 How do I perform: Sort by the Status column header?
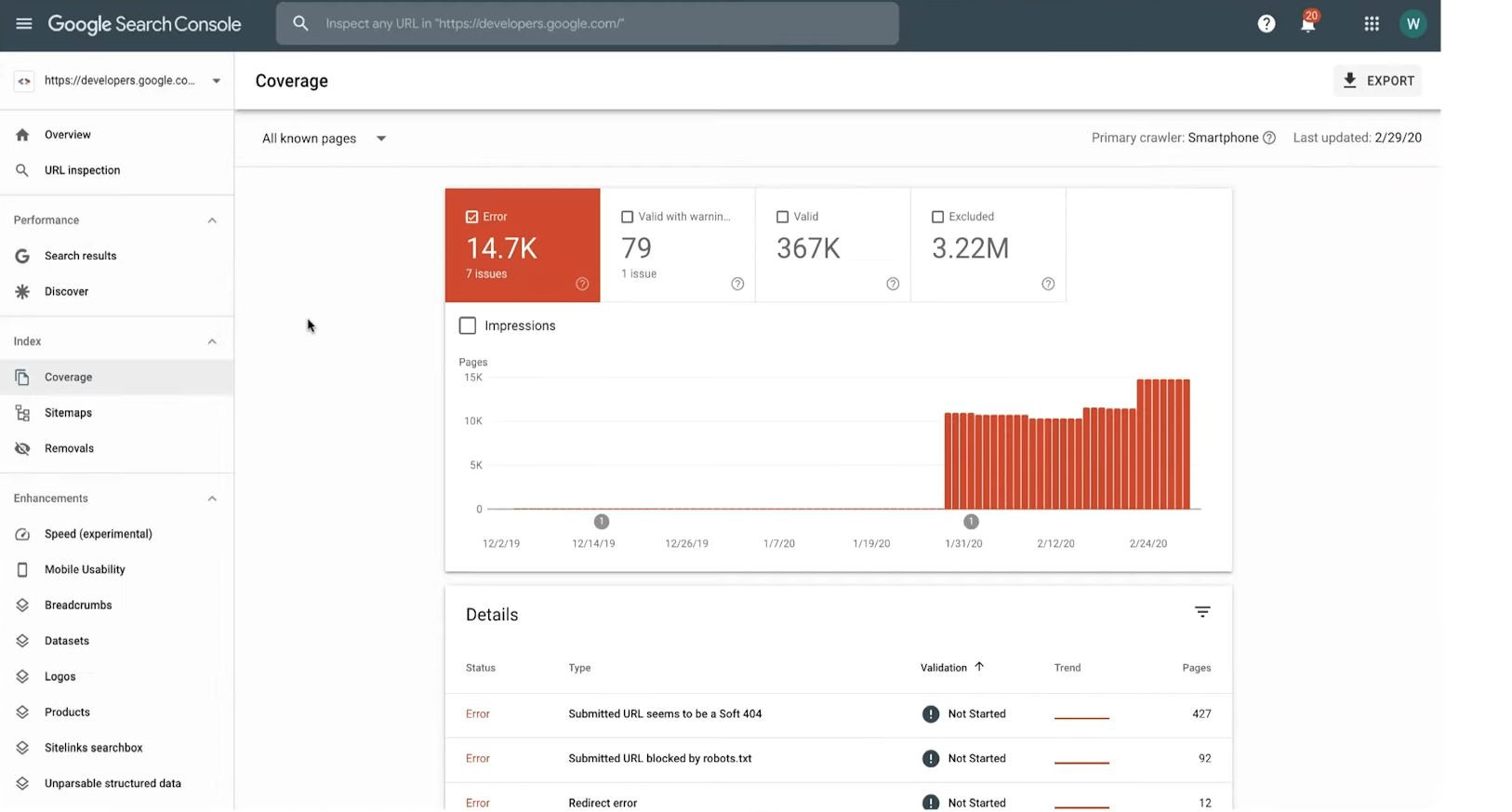pyautogui.click(x=481, y=668)
